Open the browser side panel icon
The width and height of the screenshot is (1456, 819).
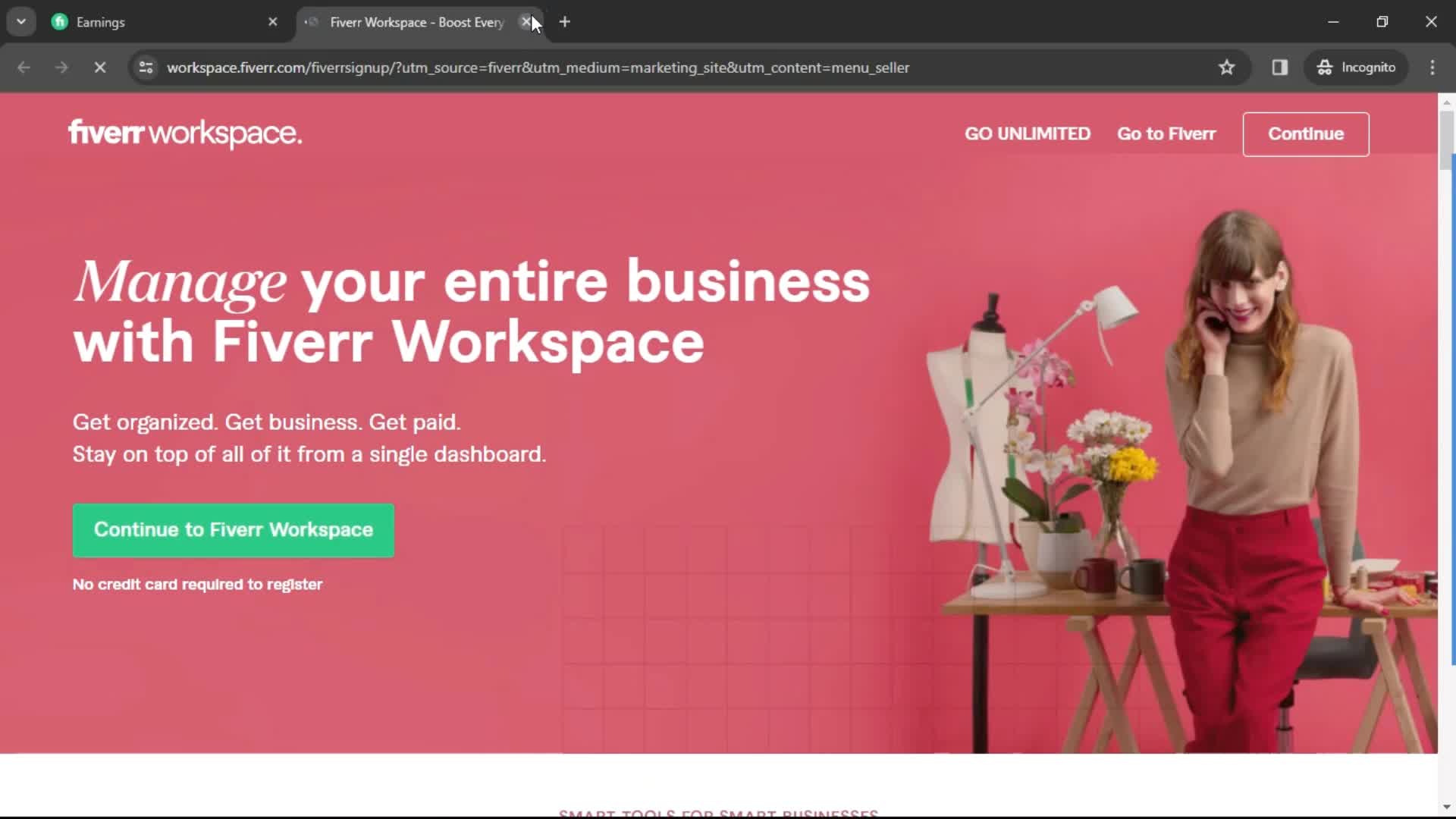pyautogui.click(x=1280, y=67)
